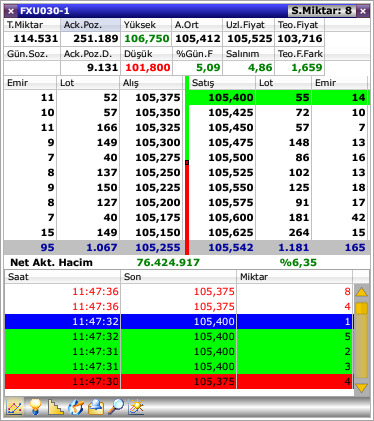Select the blue trade row at 11:47:32
374x421 pixels.
pyautogui.click(x=179, y=321)
